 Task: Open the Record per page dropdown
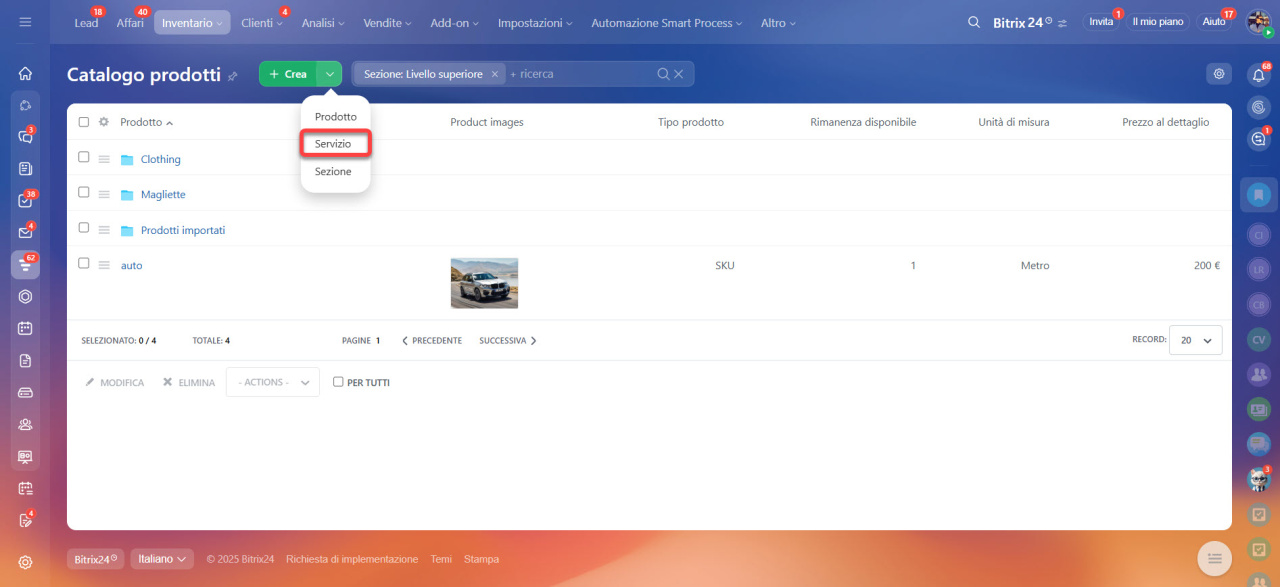click(1195, 340)
